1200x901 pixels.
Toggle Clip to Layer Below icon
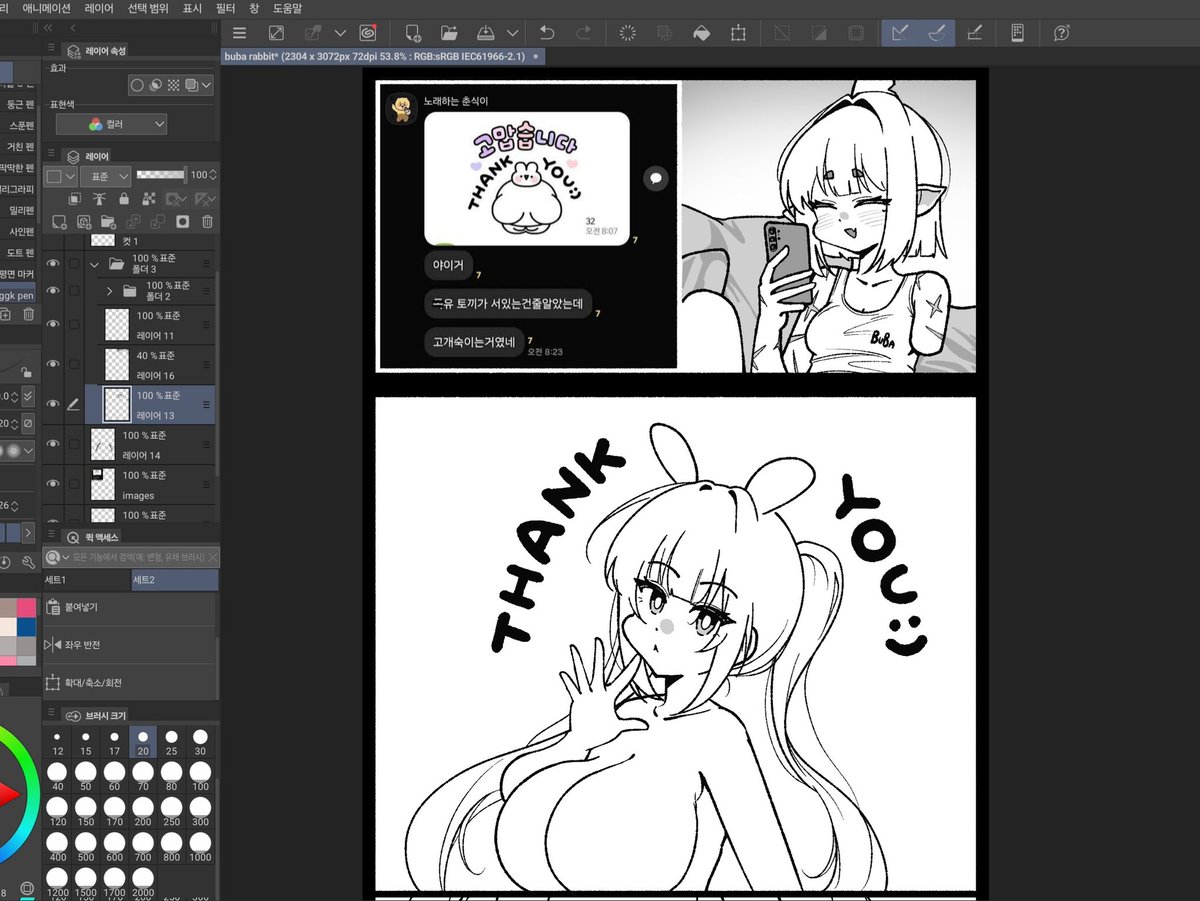click(75, 198)
